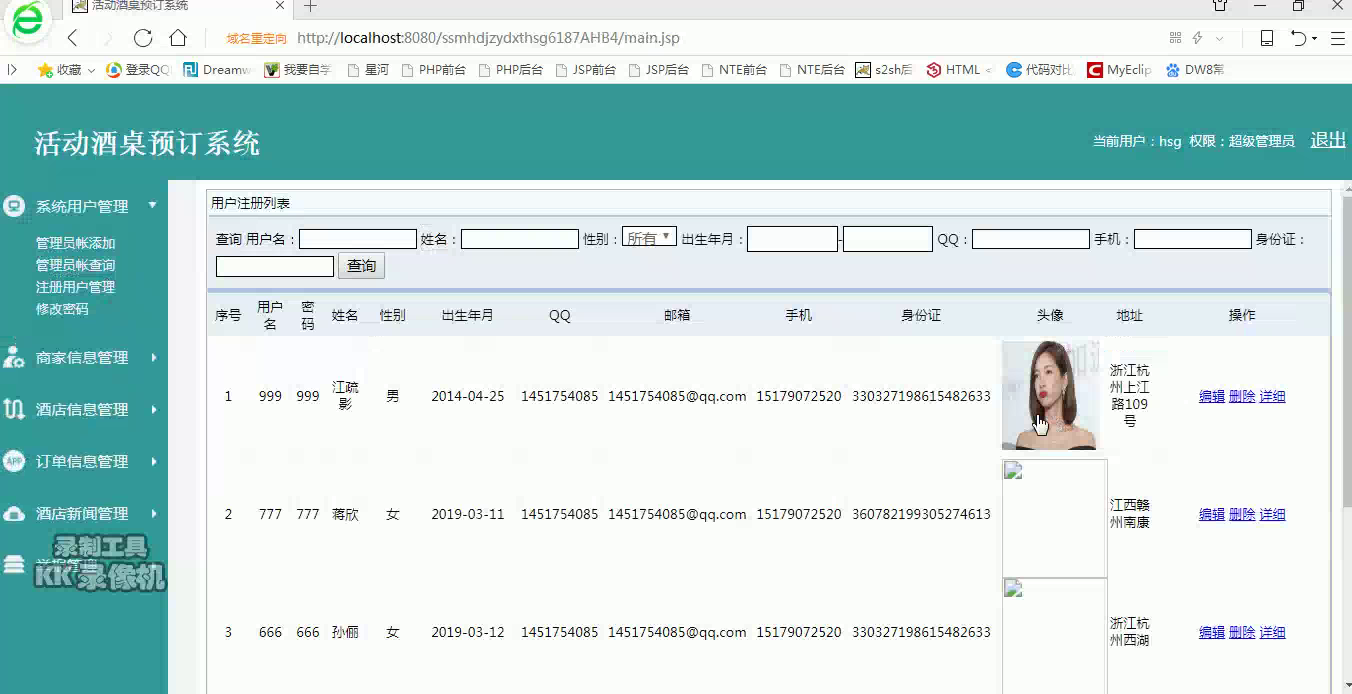The image size is (1352, 694).
Task: Open the 性别 所有 dropdown
Action: pos(649,238)
